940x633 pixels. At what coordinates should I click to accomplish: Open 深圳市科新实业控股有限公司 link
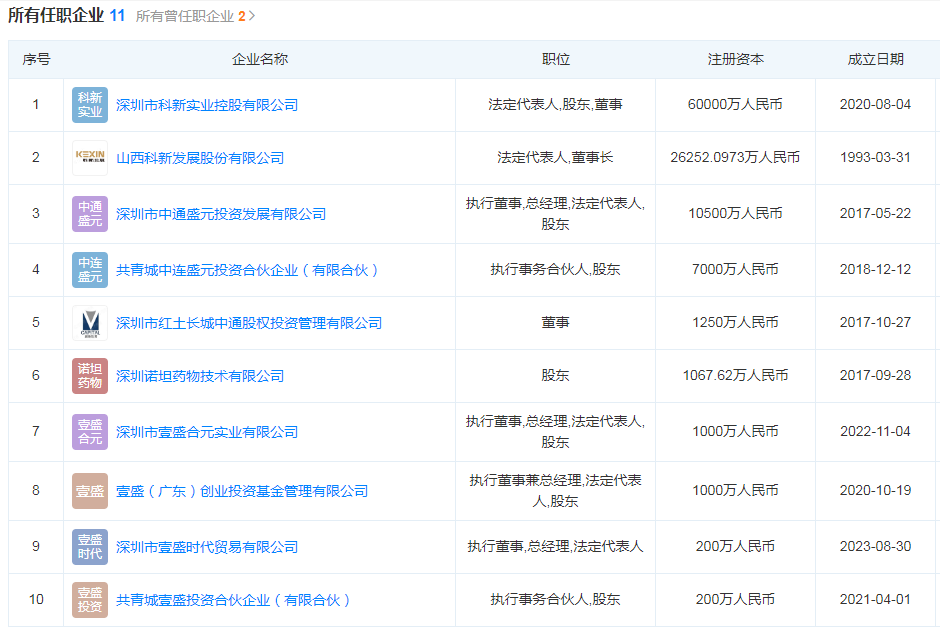click(x=207, y=105)
